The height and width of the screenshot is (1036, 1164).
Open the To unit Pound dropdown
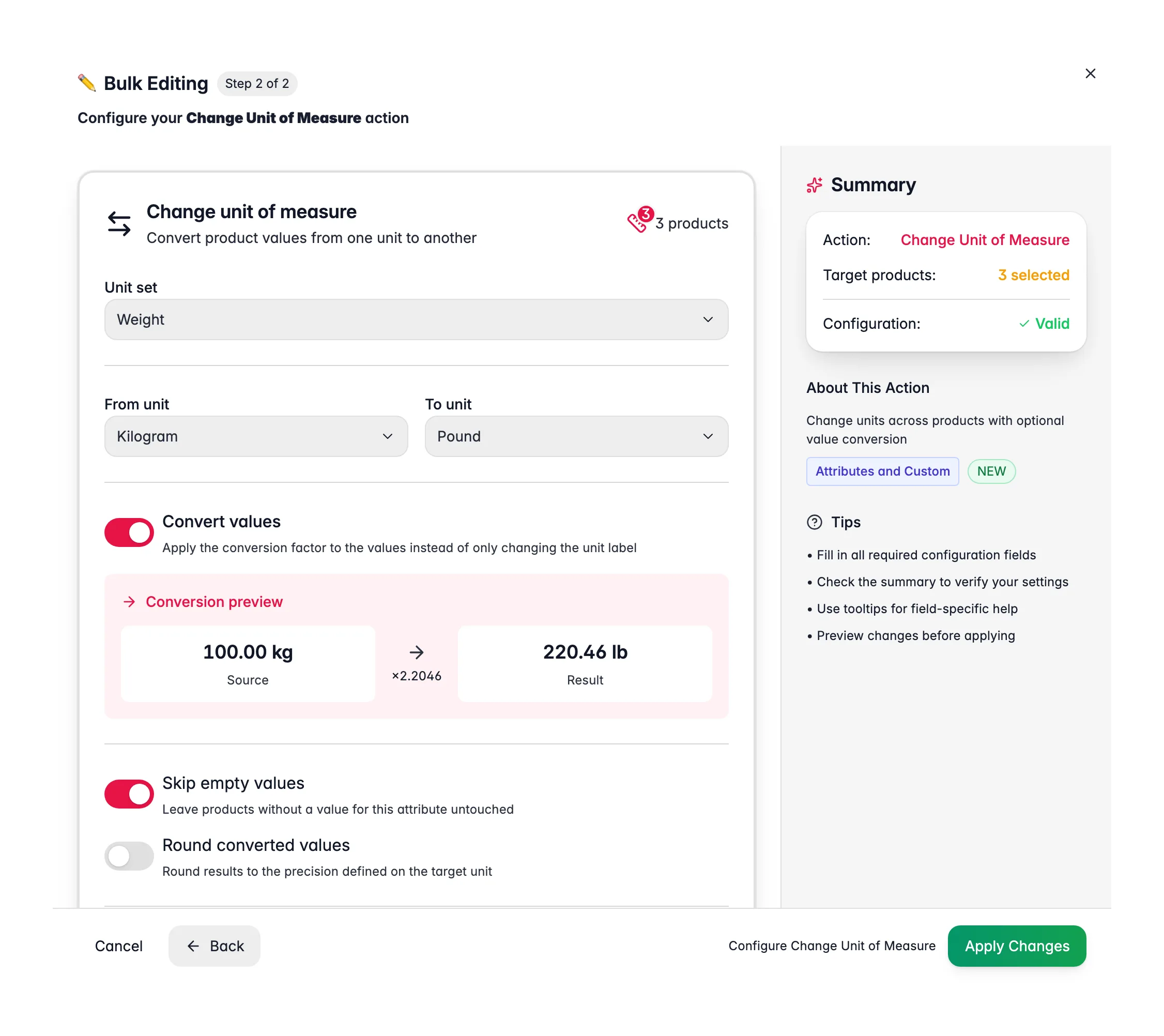pos(576,436)
